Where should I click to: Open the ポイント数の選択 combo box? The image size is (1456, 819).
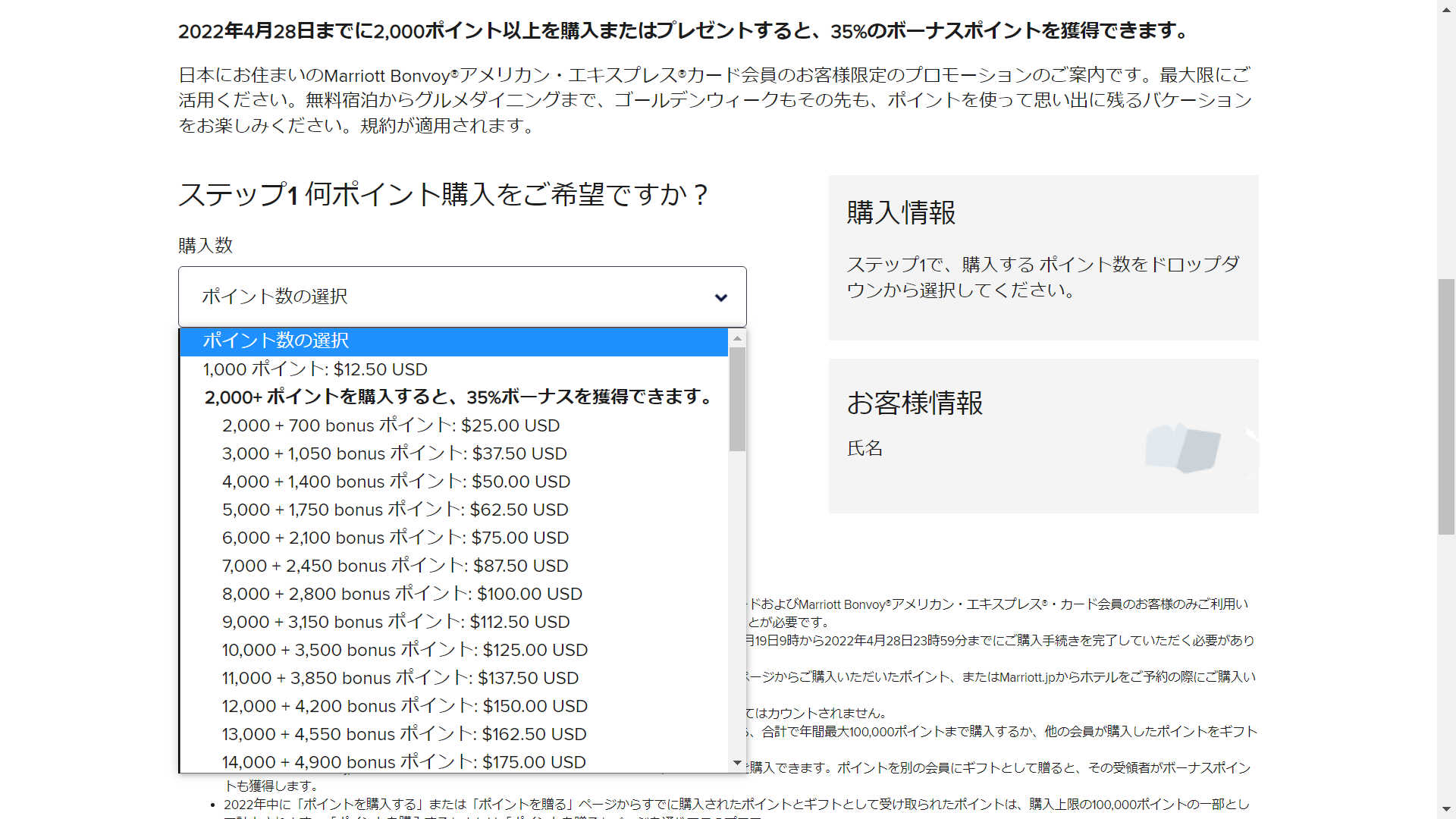462,297
